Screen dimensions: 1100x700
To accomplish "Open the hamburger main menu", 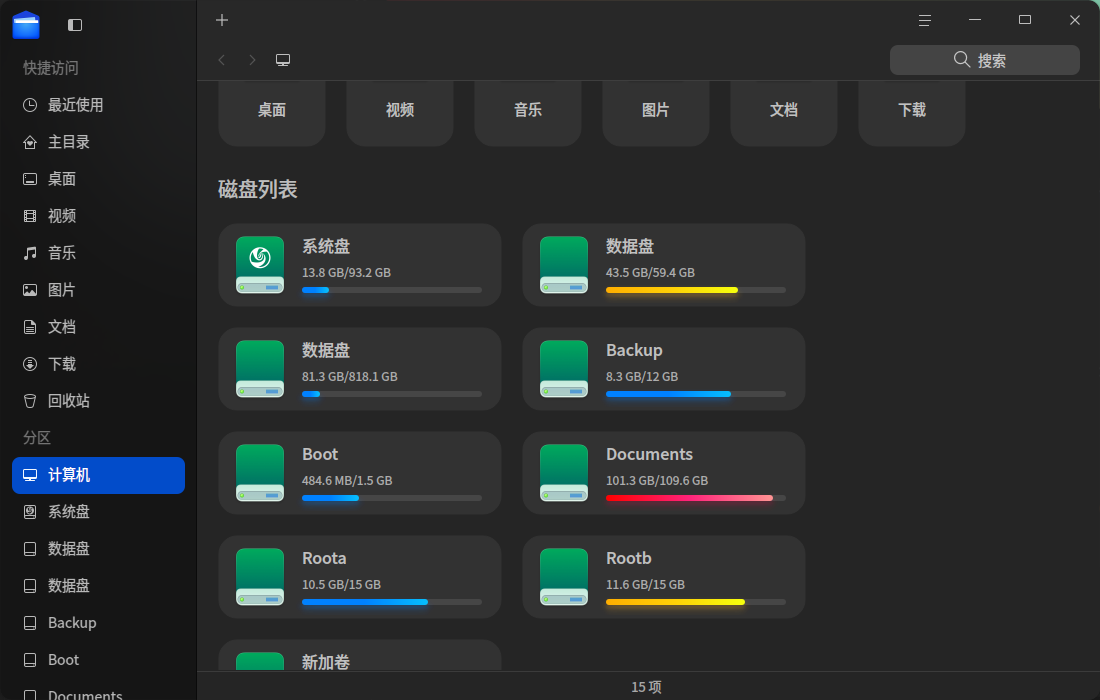I will tap(925, 20).
